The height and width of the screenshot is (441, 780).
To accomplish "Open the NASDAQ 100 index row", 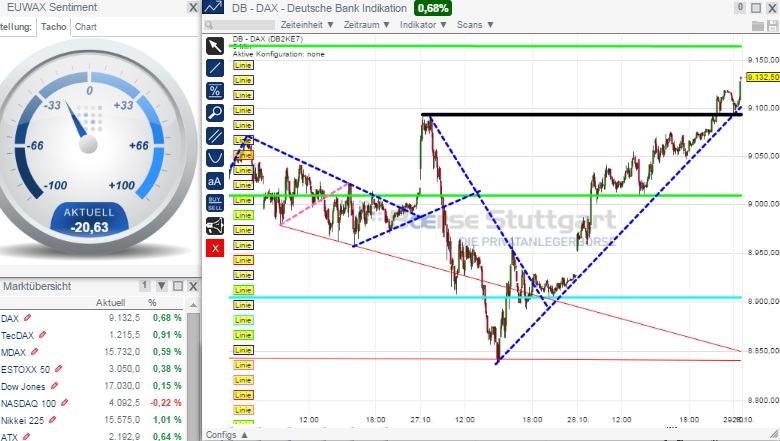I will point(92,403).
